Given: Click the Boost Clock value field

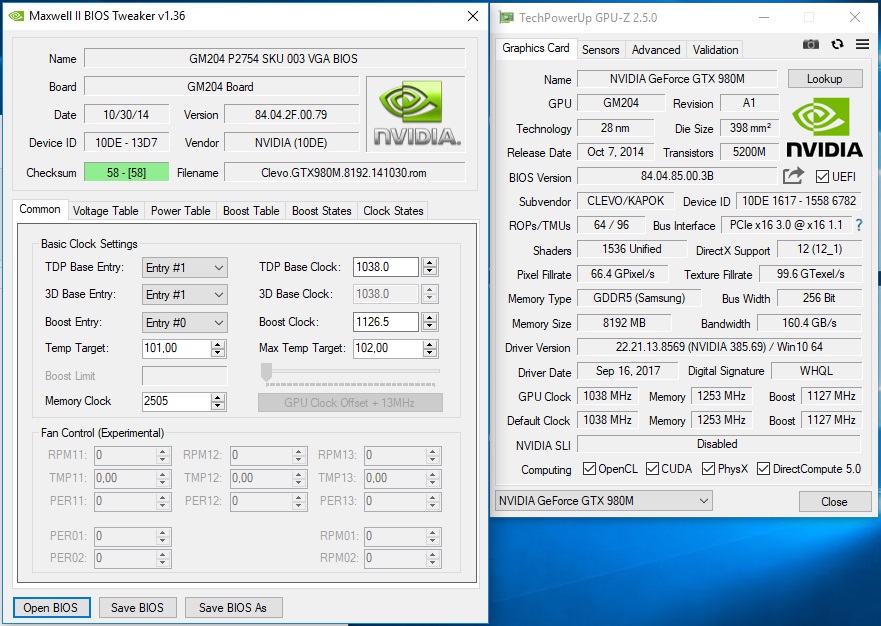Looking at the screenshot, I should tap(385, 322).
